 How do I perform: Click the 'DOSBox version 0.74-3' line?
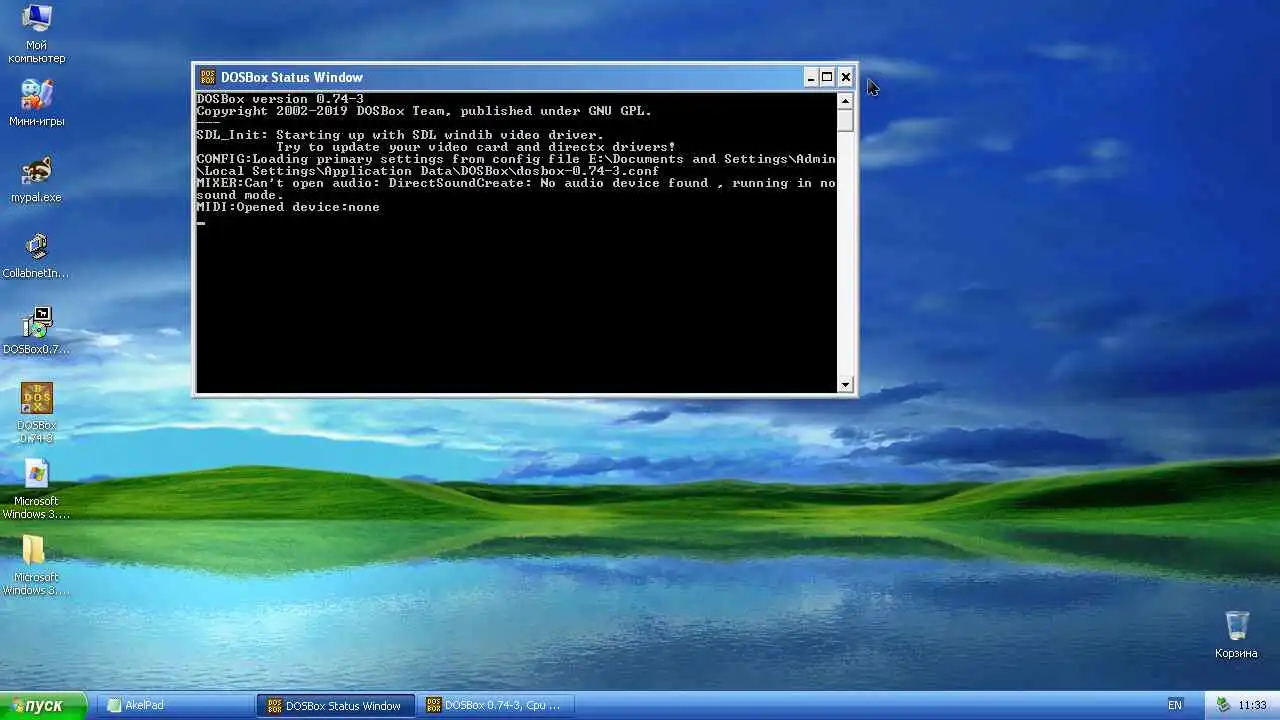[280, 99]
